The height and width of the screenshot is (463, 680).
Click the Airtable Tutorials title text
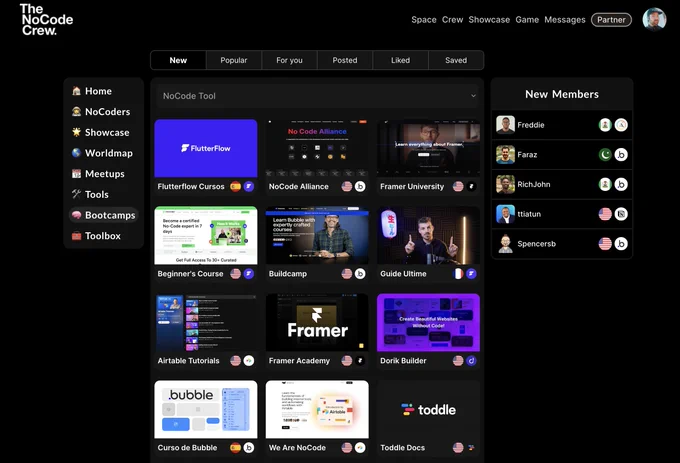point(188,361)
